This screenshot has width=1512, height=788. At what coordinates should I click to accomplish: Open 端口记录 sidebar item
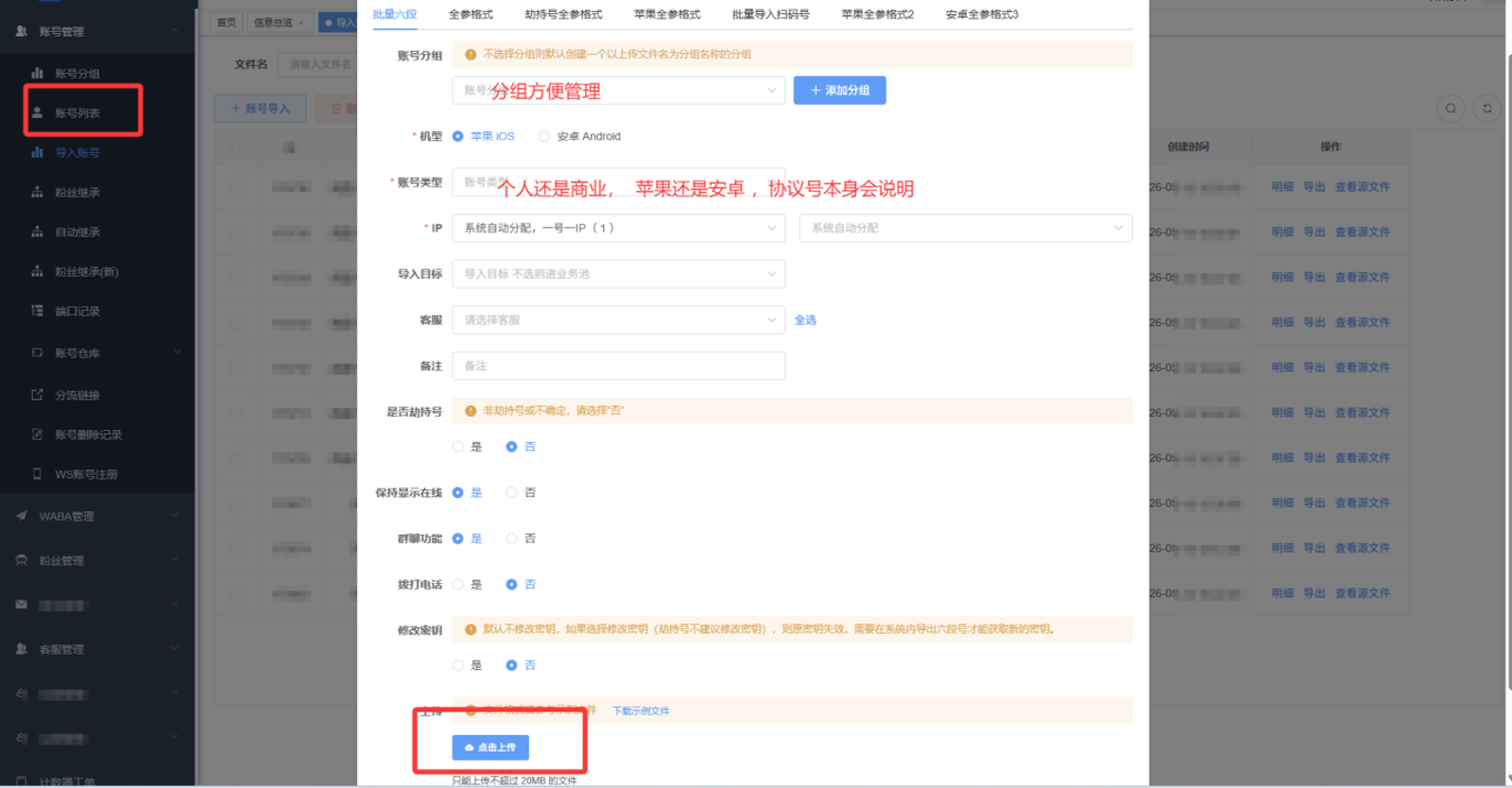tap(77, 311)
